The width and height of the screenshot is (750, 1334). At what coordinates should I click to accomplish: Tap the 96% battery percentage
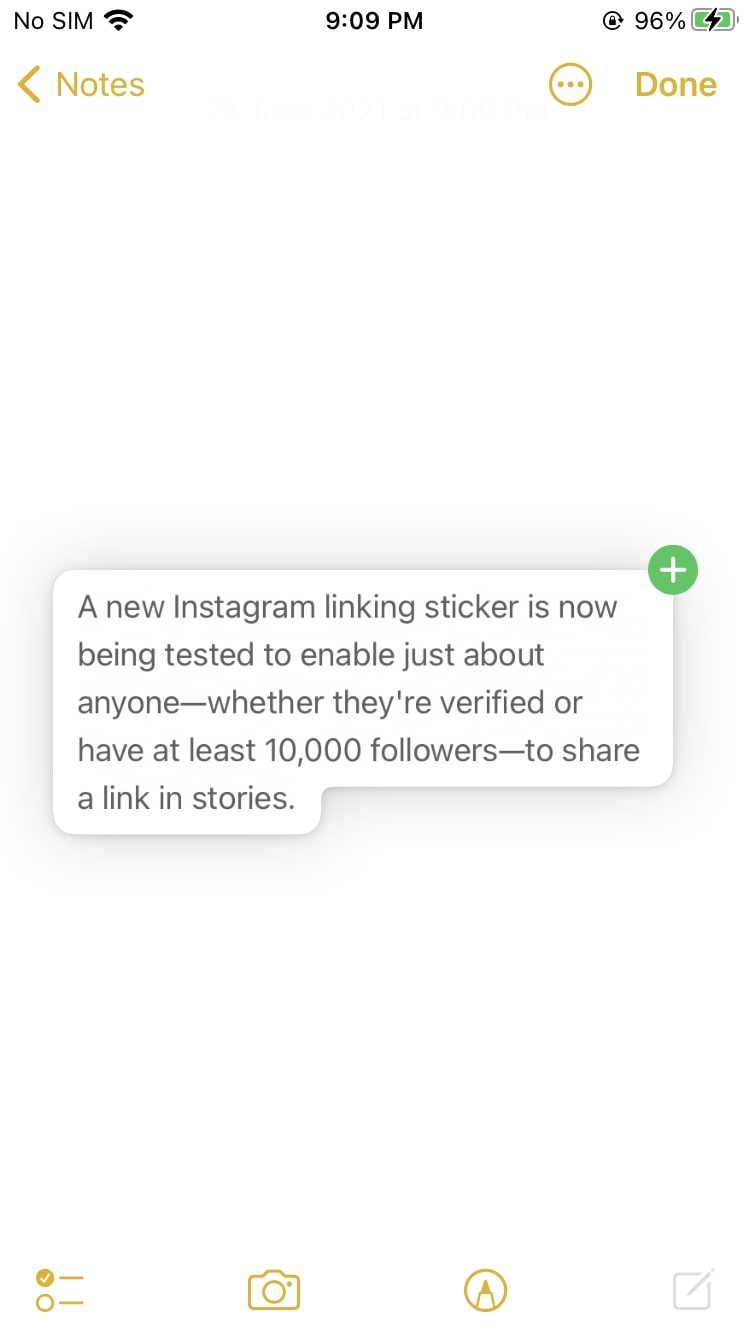(x=660, y=20)
